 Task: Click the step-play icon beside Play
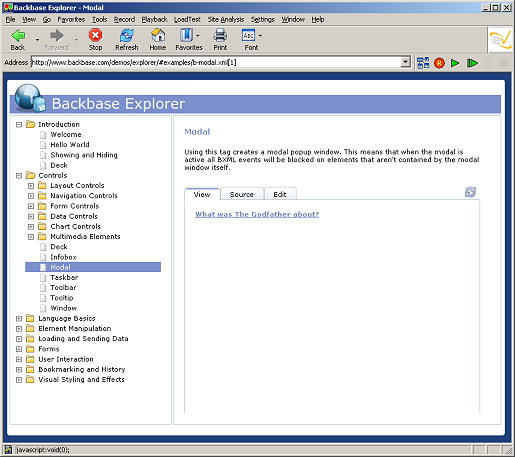[472, 63]
